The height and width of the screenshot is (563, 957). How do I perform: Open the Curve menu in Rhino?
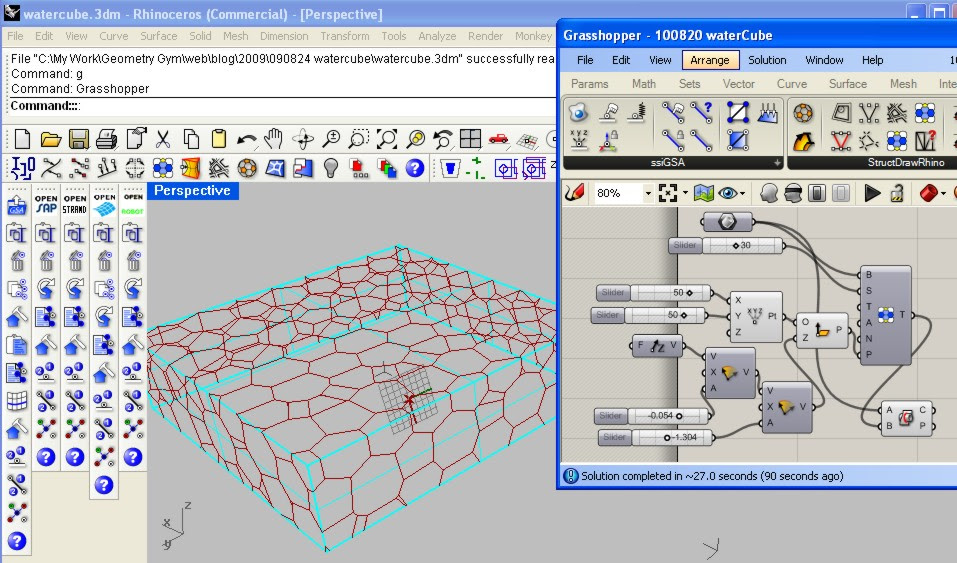114,36
